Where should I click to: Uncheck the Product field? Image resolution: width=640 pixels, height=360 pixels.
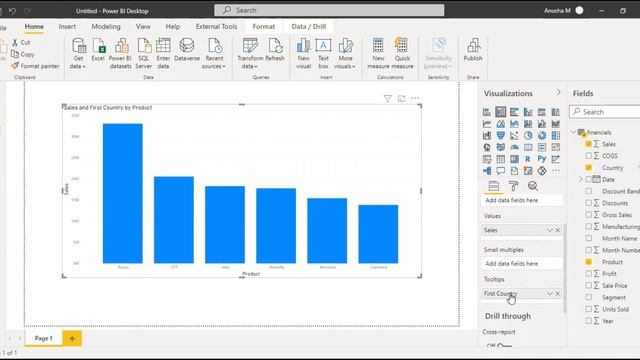coord(589,262)
